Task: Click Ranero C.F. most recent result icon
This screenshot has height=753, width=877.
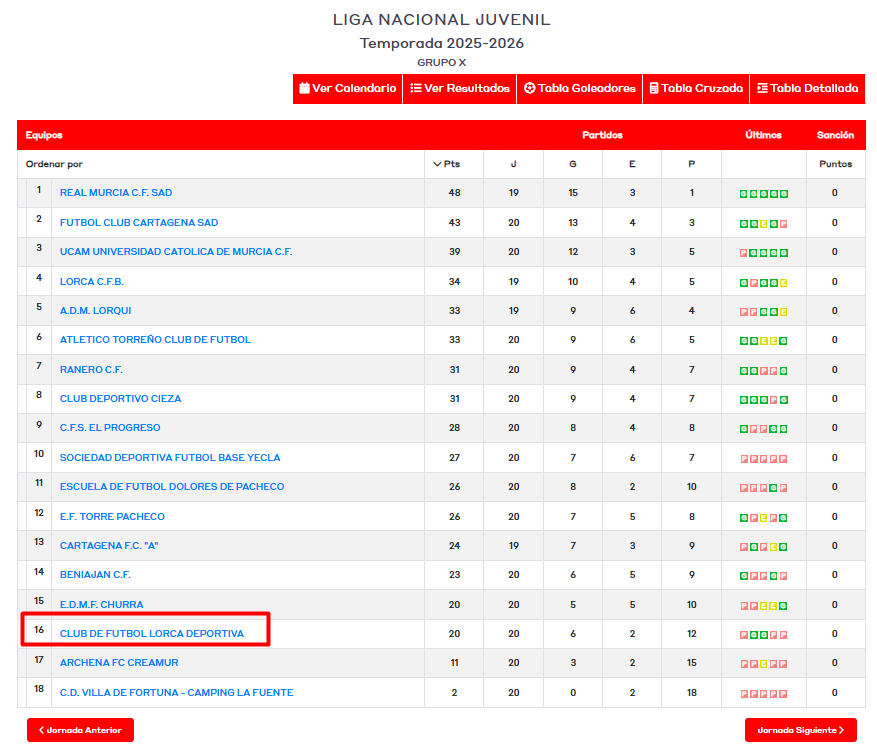Action: click(784, 371)
